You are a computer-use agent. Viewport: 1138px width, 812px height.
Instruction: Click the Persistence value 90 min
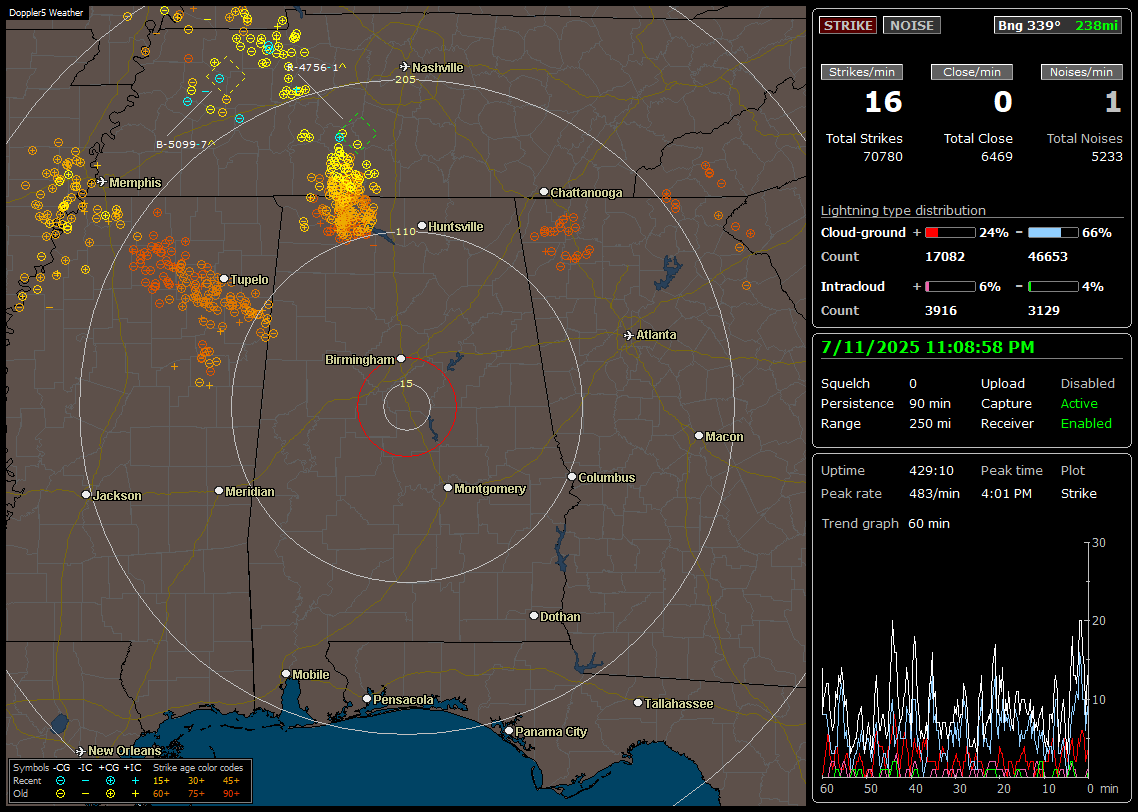pyautogui.click(x=930, y=403)
